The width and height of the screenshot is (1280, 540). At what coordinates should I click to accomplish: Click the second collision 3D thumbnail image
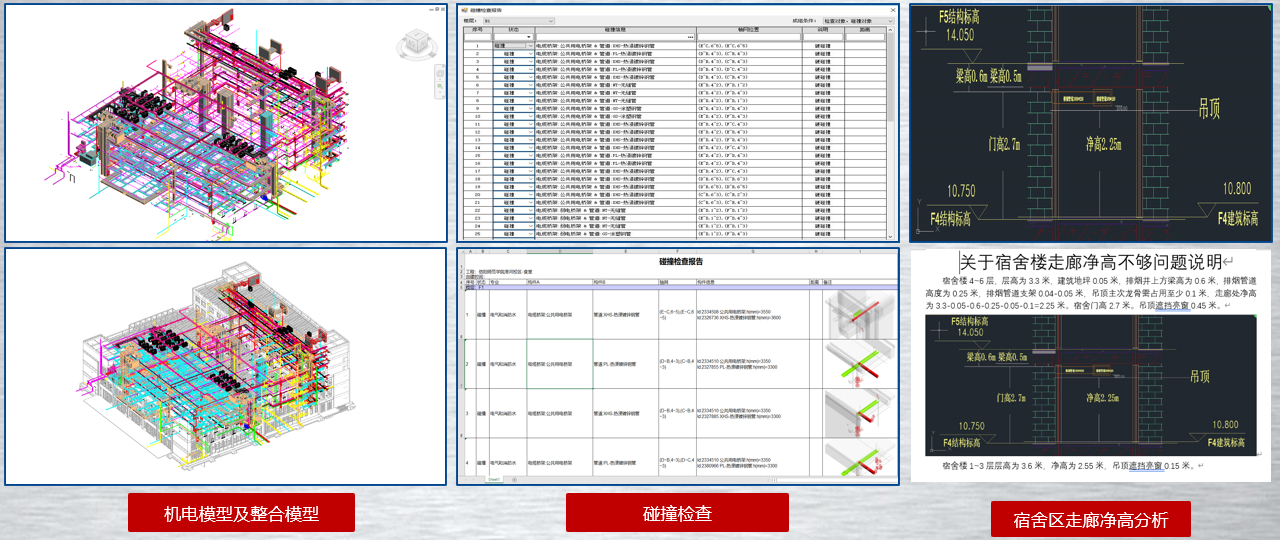click(858, 362)
